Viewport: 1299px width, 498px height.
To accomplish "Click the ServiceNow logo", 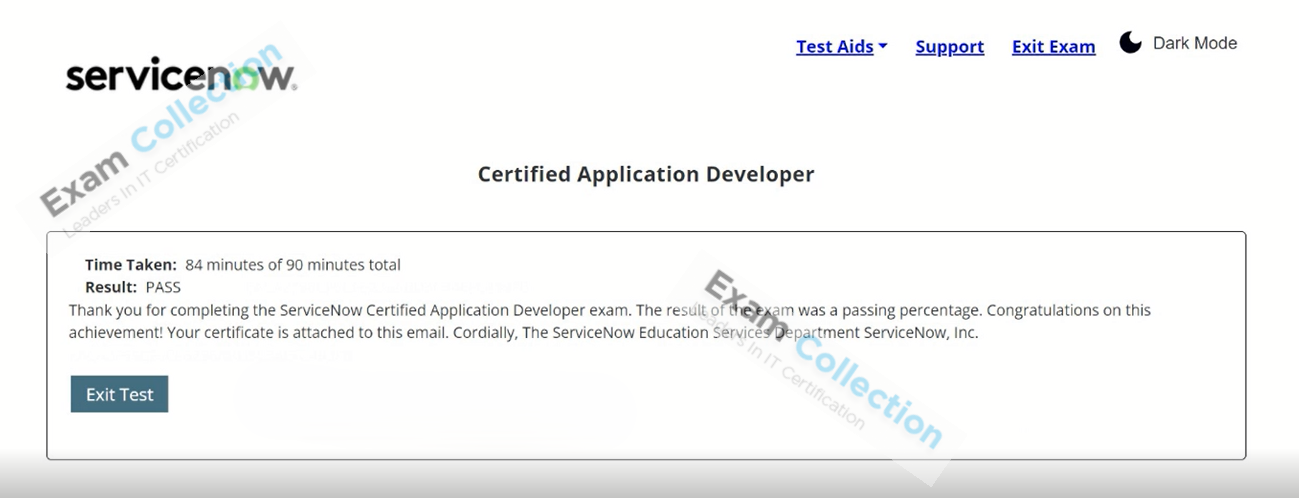I will 181,76.
